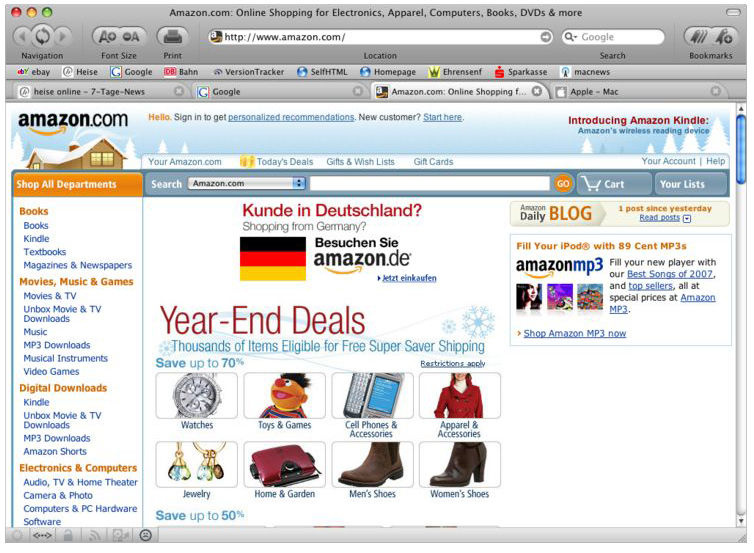Open the Google search engine dropdown

pos(571,37)
